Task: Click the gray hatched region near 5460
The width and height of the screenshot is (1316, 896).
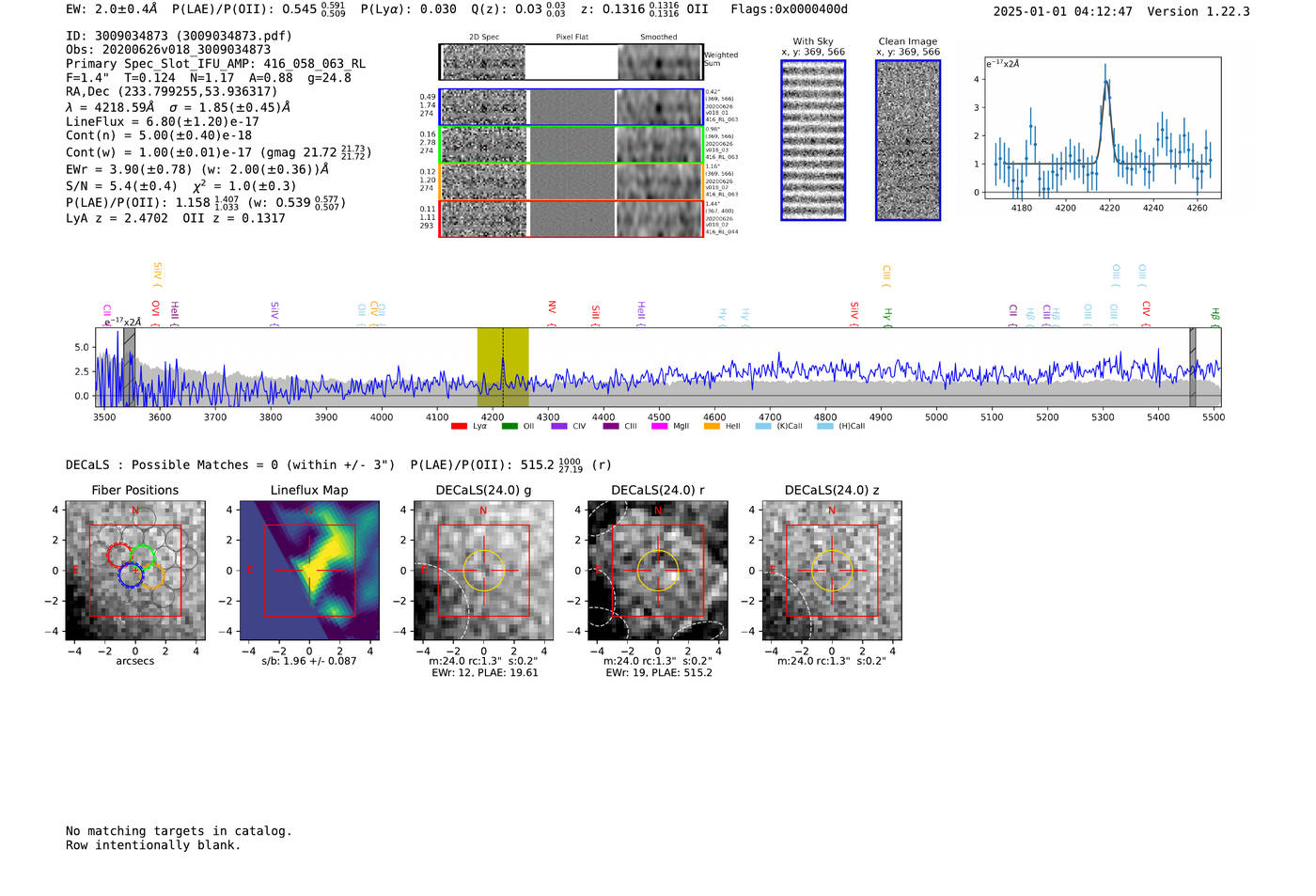Action: [x=1192, y=367]
